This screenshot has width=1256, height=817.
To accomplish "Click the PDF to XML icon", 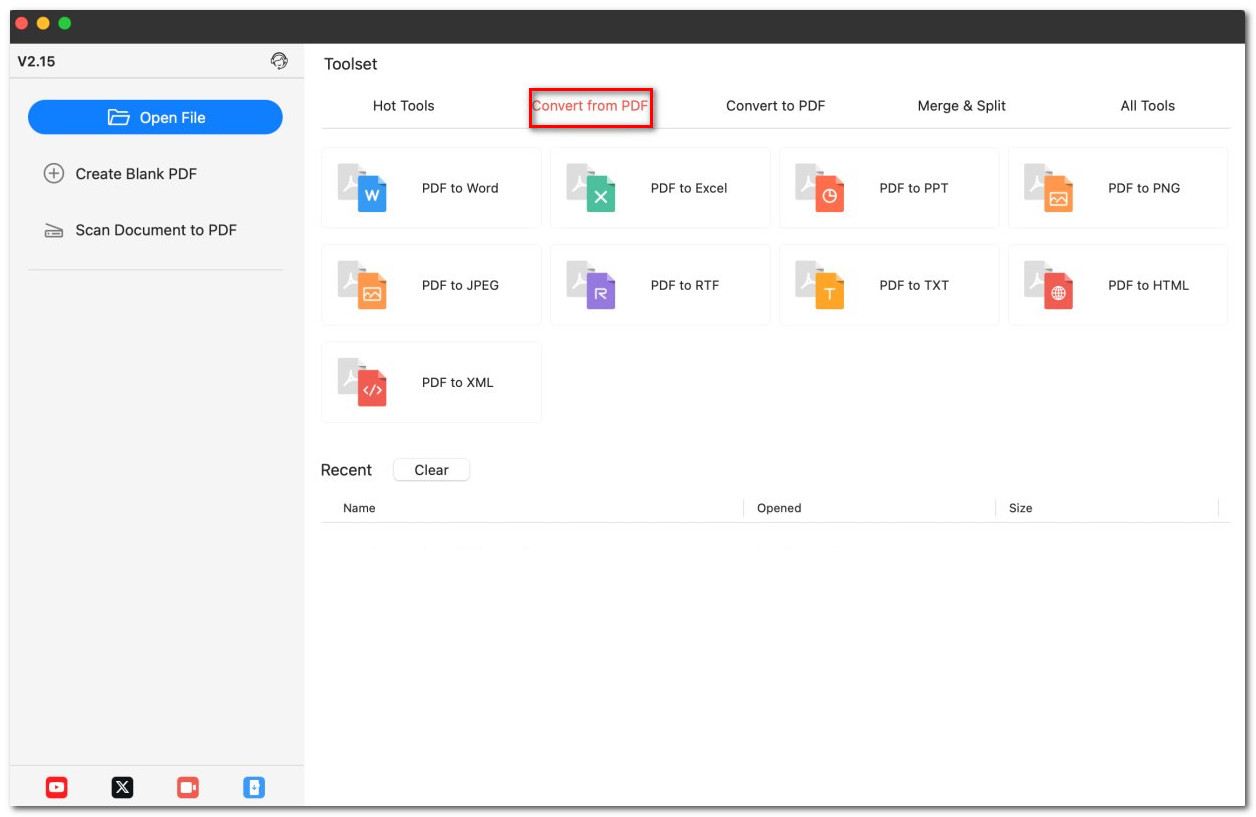I will (362, 382).
